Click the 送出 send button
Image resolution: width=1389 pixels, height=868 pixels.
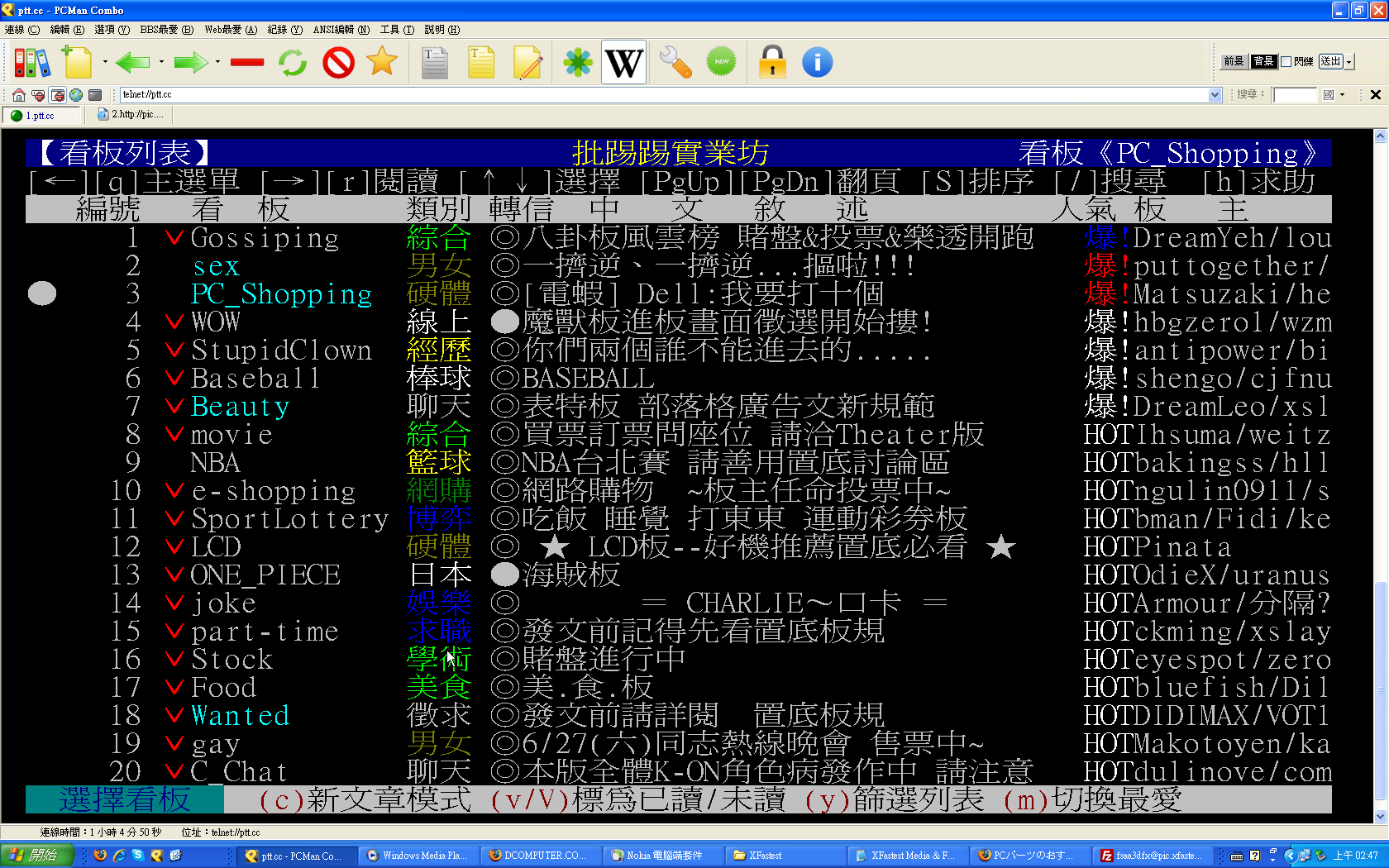coord(1330,61)
